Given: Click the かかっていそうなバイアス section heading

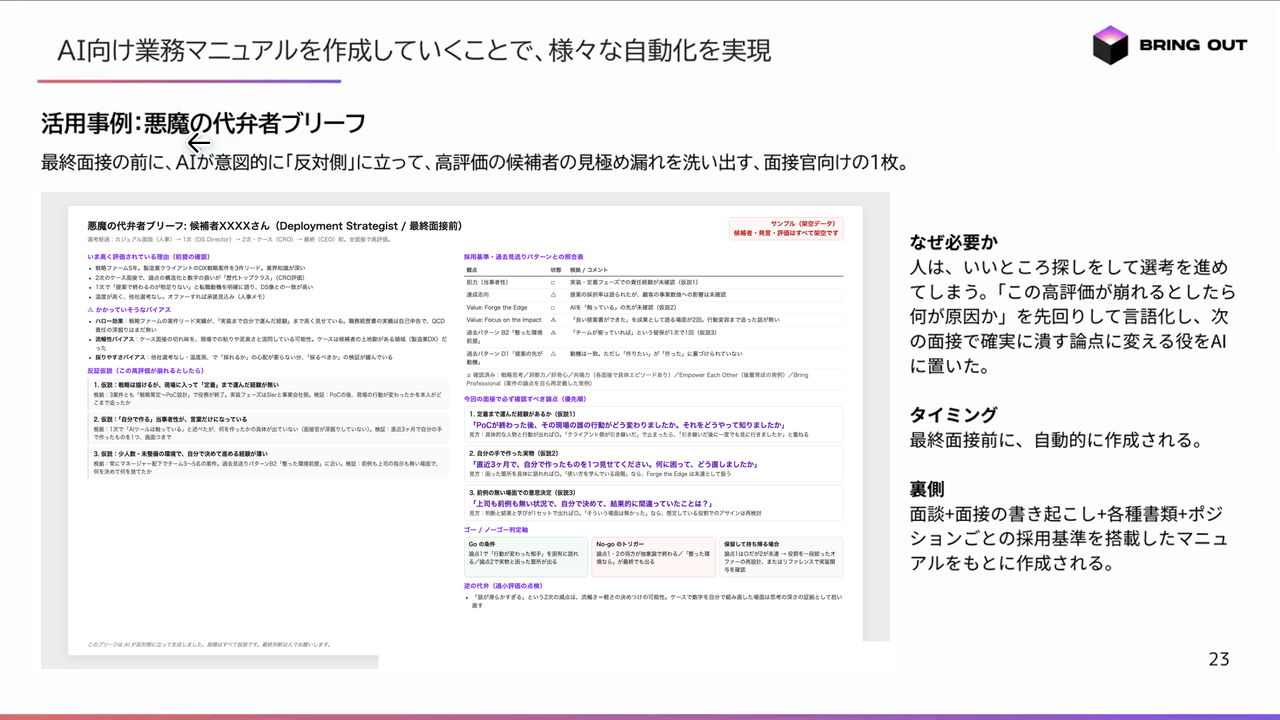Looking at the screenshot, I should [136, 310].
